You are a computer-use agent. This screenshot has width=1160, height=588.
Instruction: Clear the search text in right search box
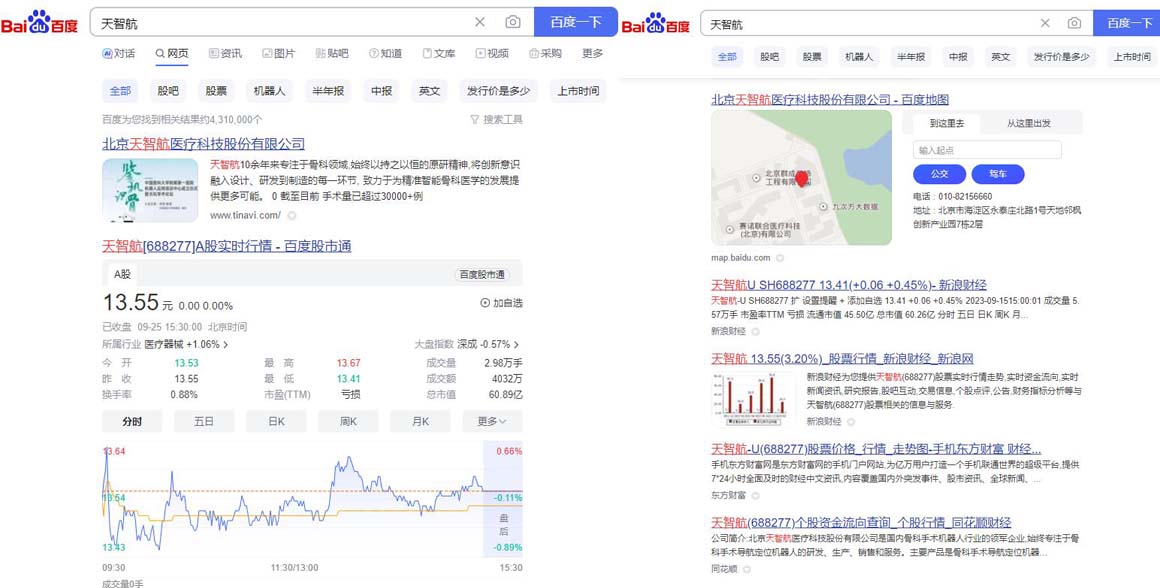tap(1045, 23)
